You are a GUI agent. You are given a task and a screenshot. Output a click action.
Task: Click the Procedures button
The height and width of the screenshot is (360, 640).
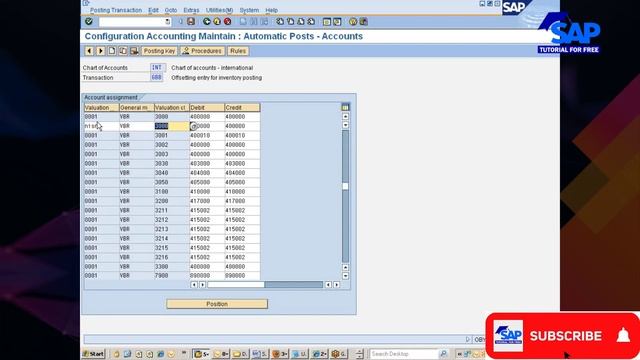click(202, 51)
